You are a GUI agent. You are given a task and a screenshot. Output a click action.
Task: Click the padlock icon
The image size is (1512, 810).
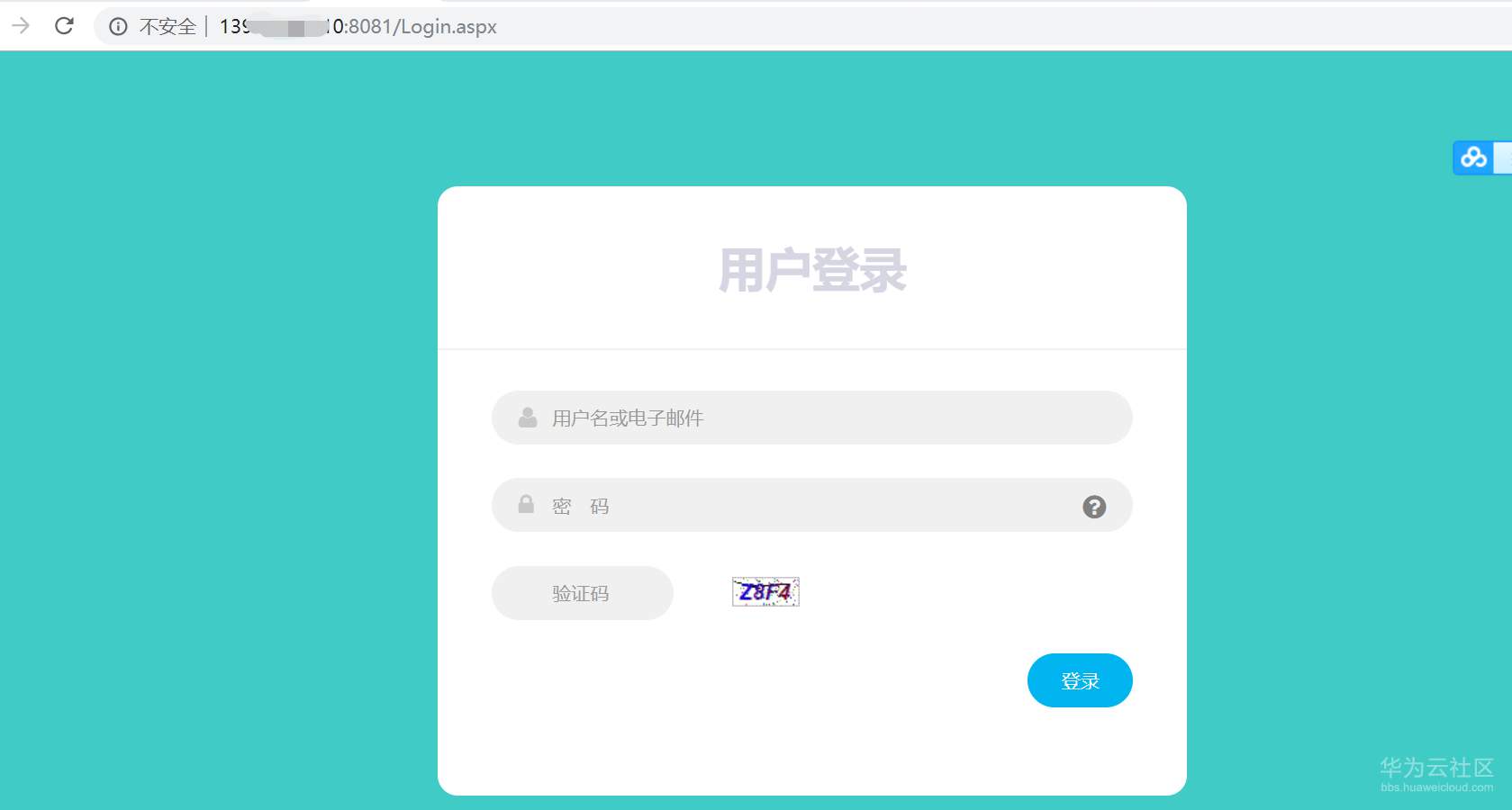tap(527, 504)
